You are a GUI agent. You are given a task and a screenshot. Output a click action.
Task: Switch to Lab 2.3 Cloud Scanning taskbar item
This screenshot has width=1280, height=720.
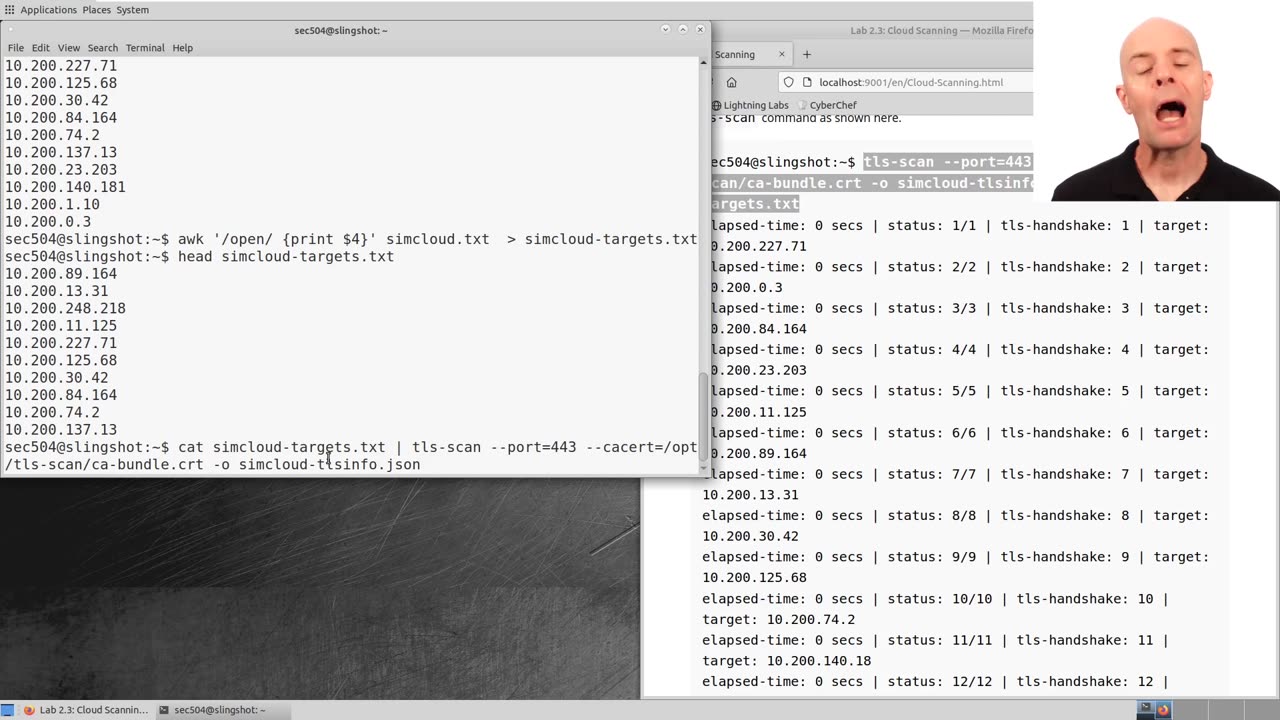[87, 710]
